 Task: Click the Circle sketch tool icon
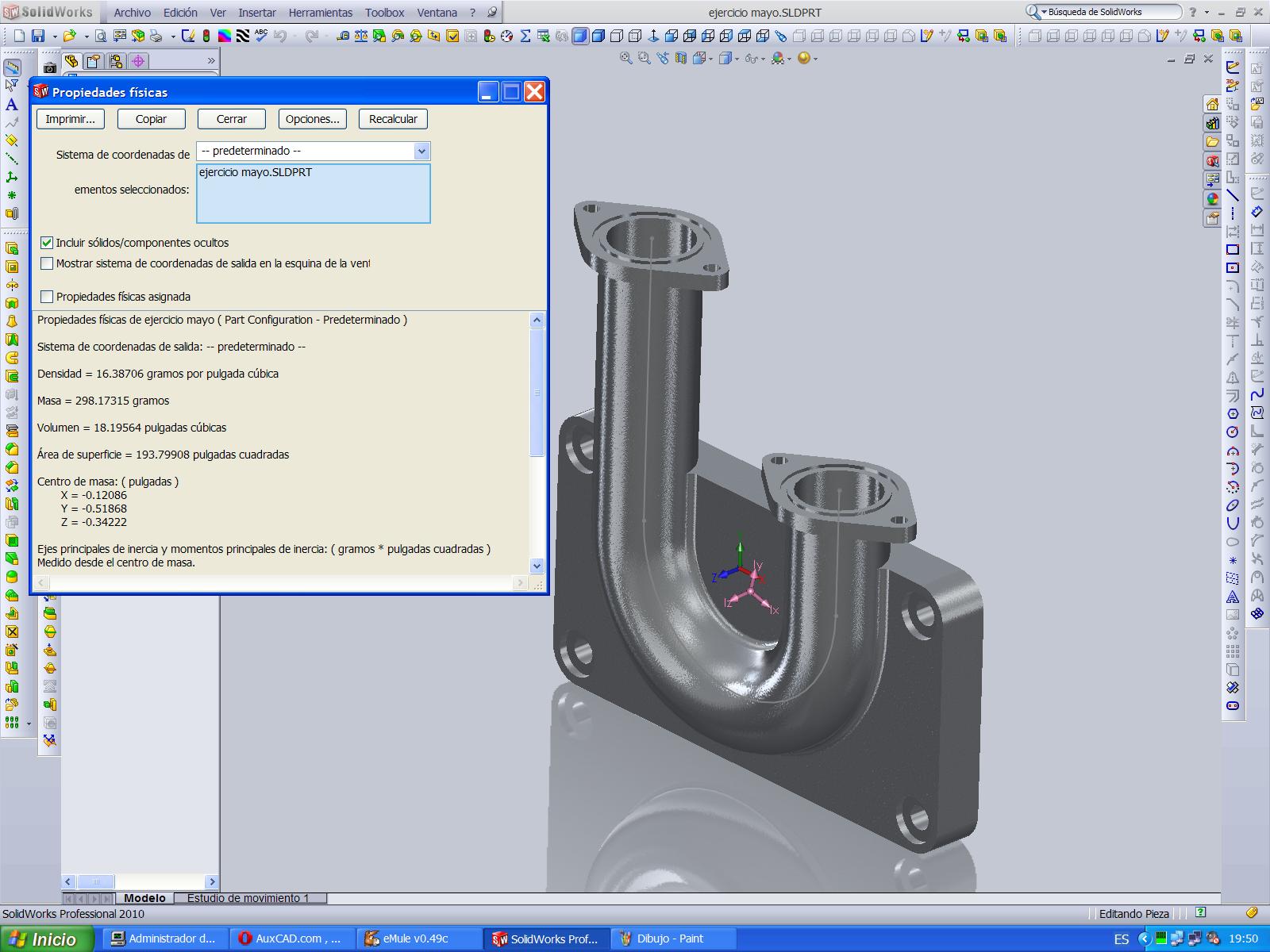[1233, 432]
